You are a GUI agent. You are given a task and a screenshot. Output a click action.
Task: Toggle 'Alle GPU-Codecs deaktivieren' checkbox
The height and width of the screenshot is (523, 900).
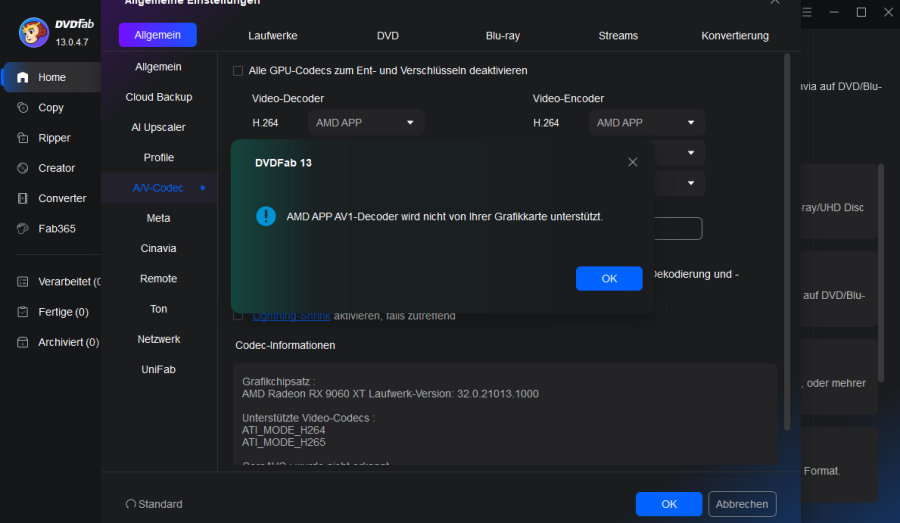238,71
